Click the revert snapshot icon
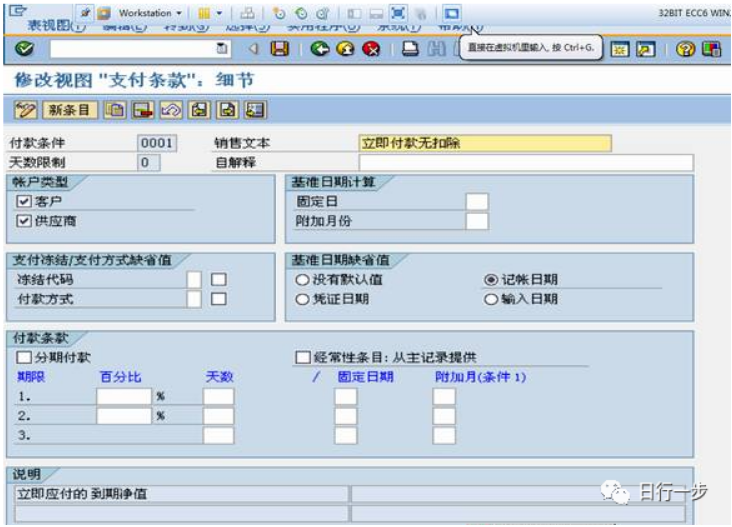The image size is (732, 527). tap(301, 14)
